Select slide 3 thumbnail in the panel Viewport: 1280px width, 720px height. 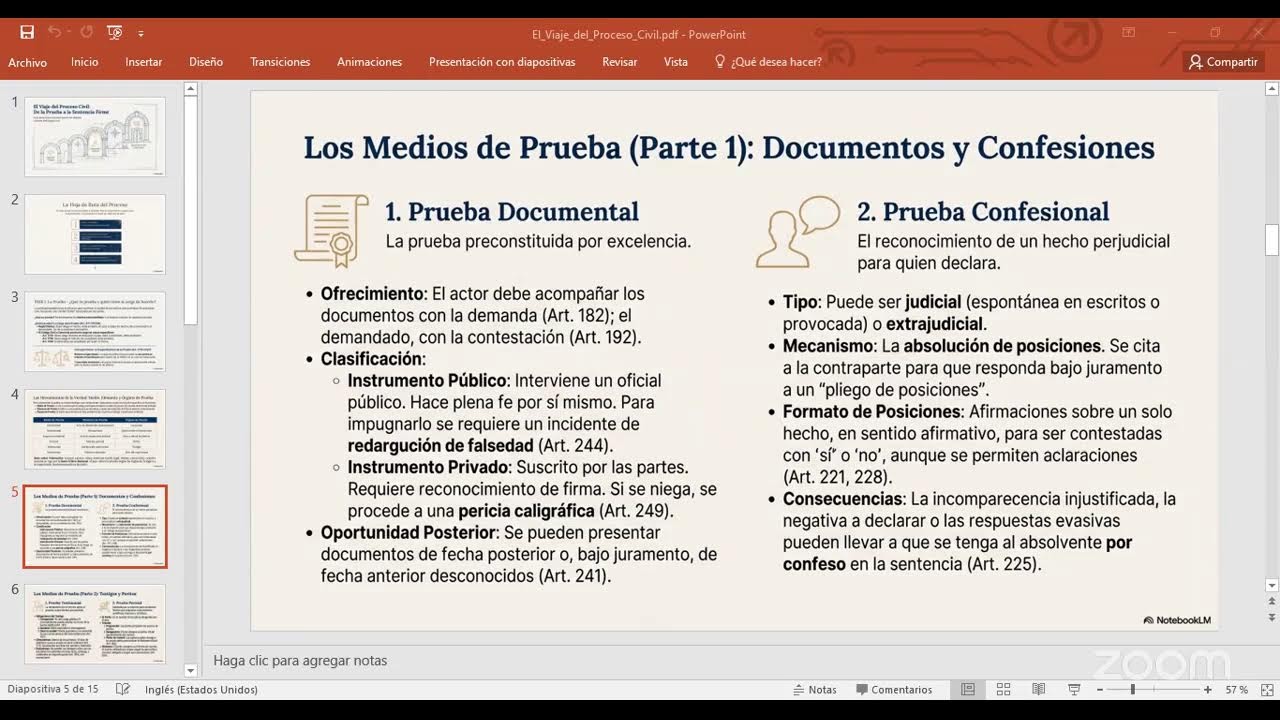coord(95,331)
